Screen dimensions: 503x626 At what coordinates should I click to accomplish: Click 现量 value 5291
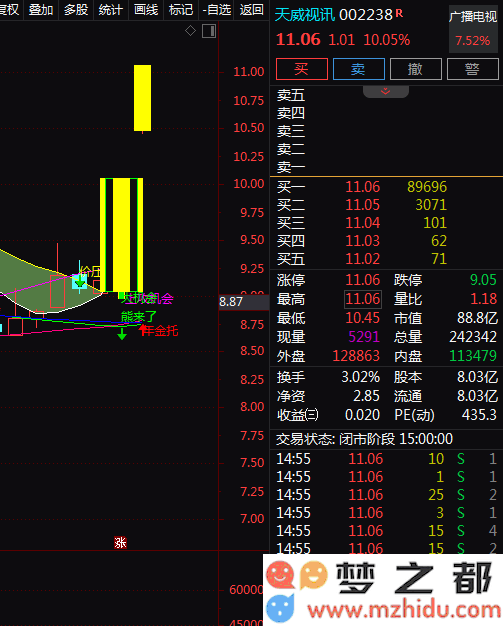pos(364,337)
